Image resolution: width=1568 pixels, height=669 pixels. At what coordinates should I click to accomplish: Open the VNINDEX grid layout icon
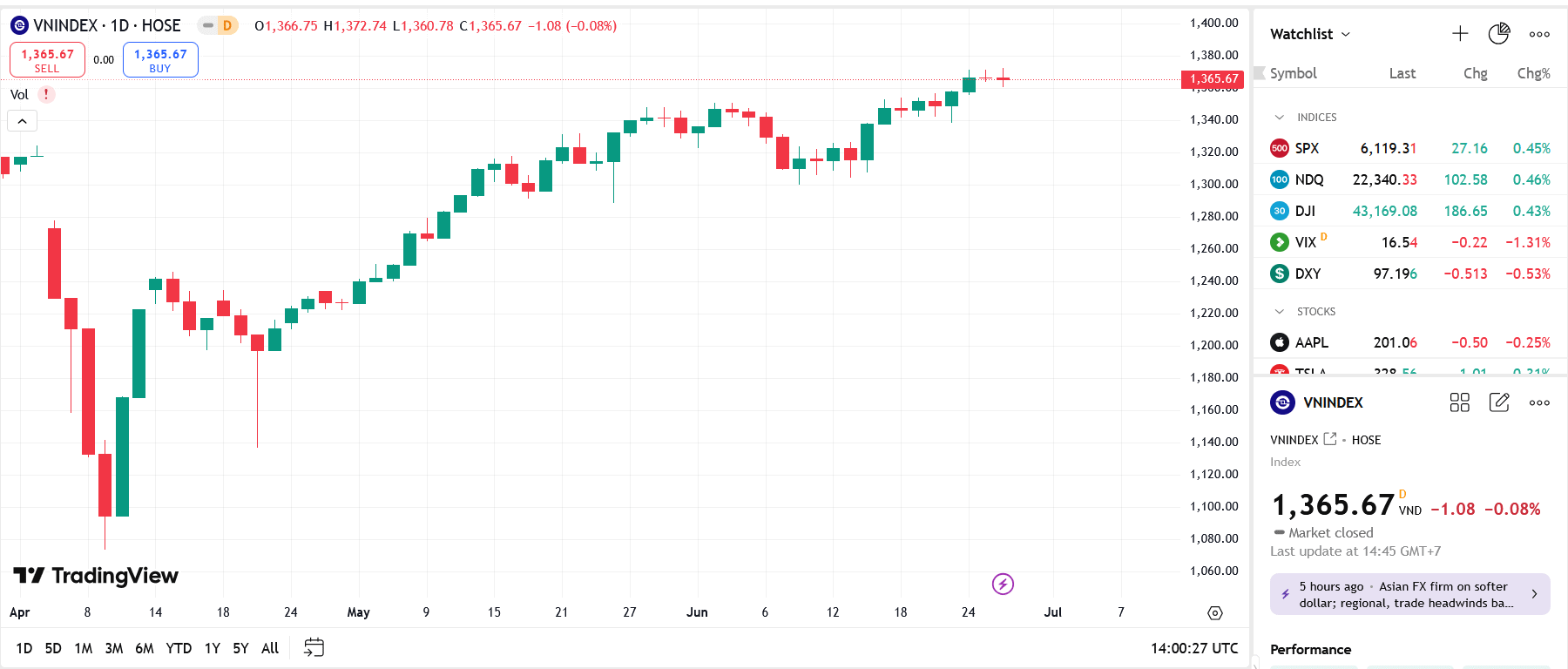(1459, 402)
